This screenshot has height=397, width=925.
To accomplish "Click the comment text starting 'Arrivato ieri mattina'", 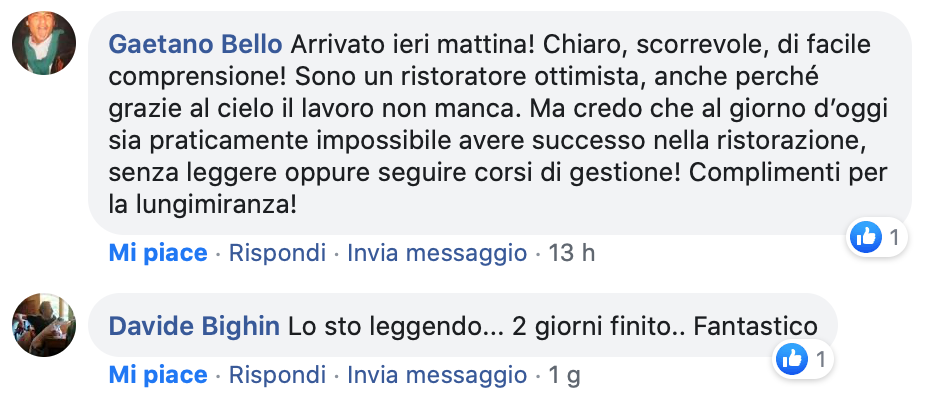I will [498, 124].
